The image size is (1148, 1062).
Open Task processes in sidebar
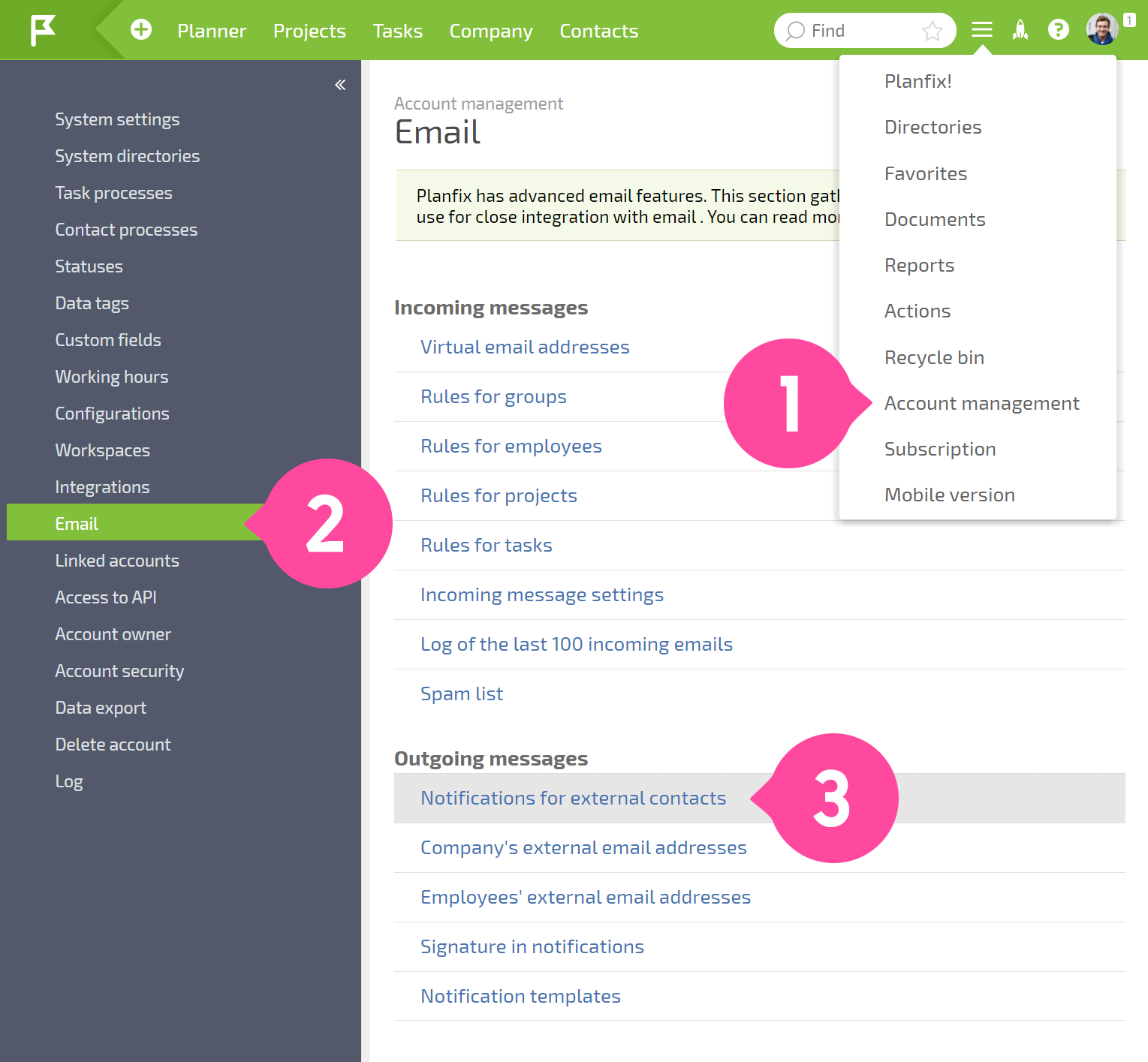click(113, 193)
